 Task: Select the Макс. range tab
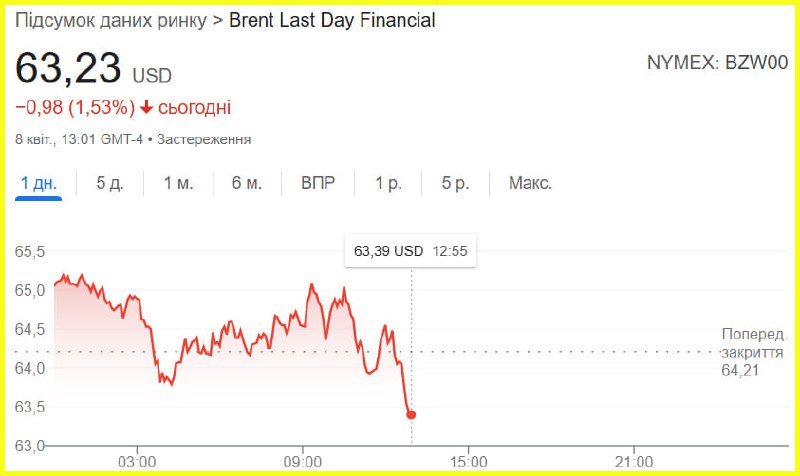click(x=530, y=183)
